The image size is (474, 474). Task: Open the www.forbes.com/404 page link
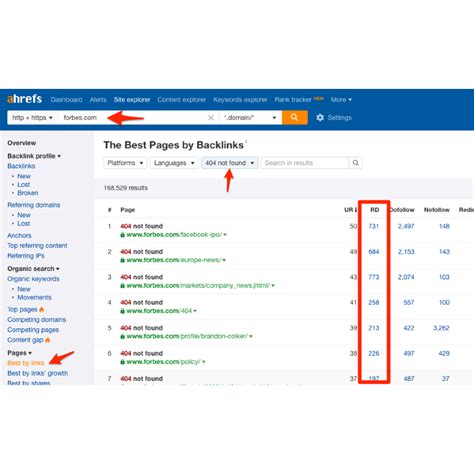coord(159,311)
